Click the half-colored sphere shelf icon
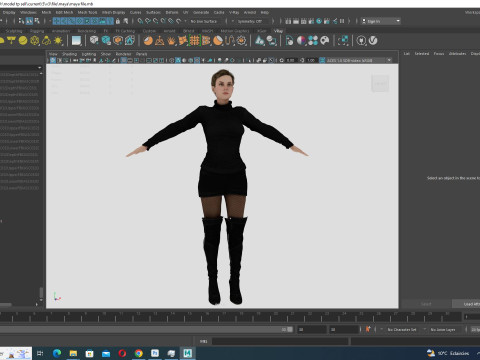Image resolution: width=480 pixels, height=360 pixels. 301,41
